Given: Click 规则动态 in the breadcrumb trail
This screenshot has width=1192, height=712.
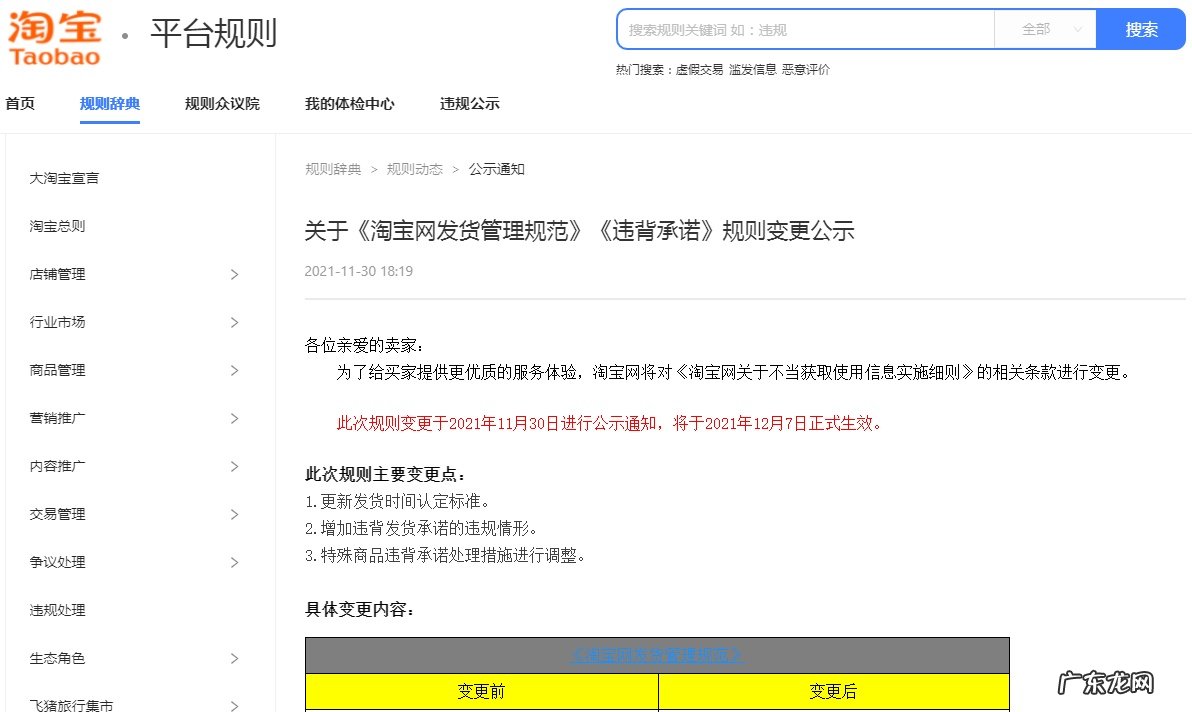Looking at the screenshot, I should pyautogui.click(x=415, y=169).
